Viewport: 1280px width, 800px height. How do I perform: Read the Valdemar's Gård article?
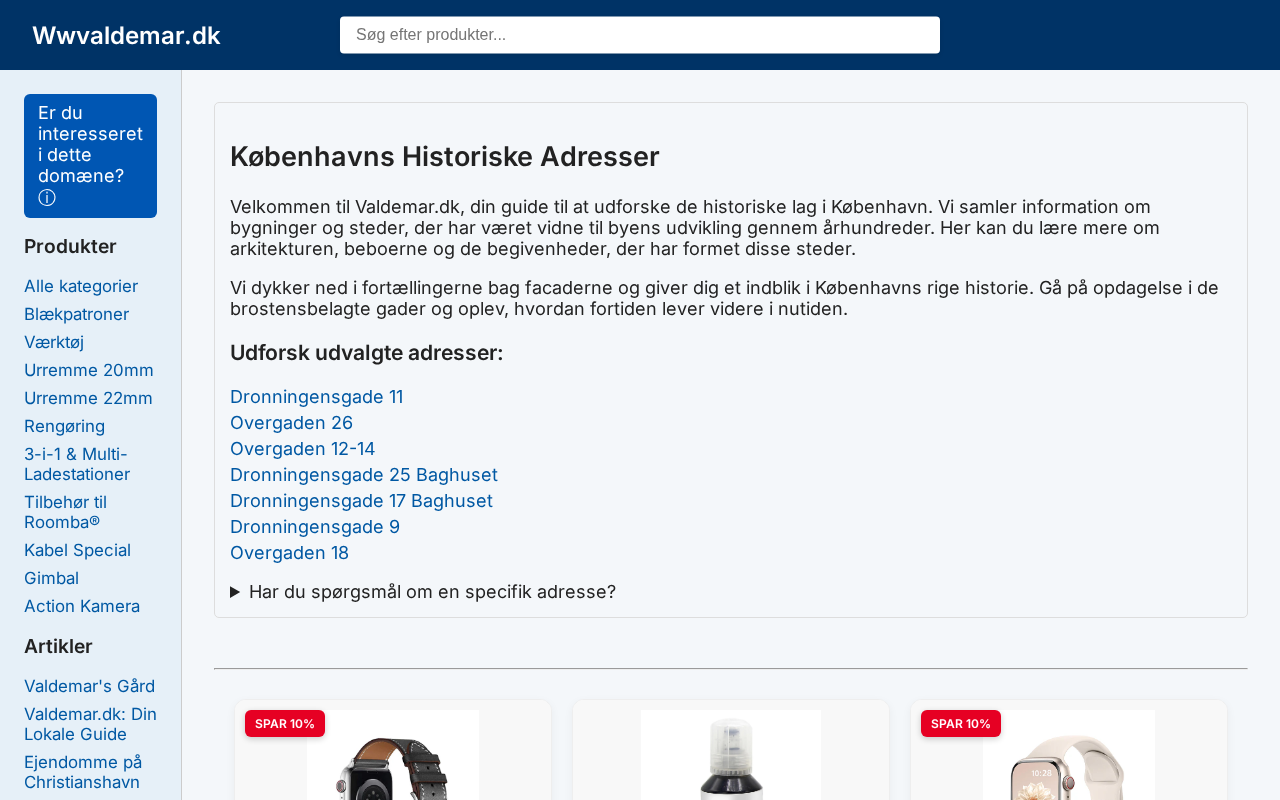point(89,686)
